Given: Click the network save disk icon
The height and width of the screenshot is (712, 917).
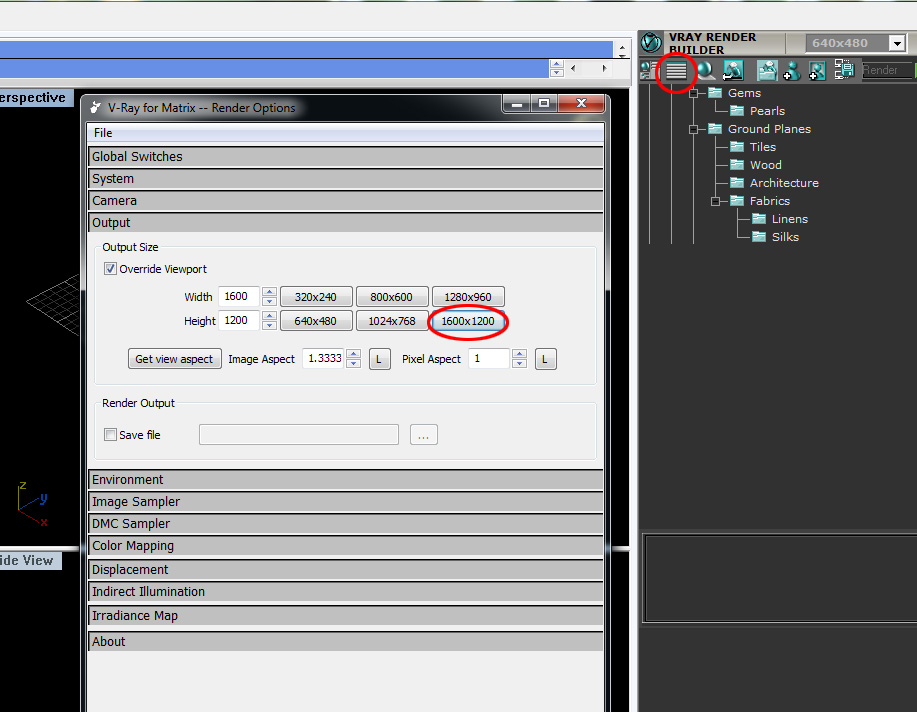Looking at the screenshot, I should [x=844, y=70].
